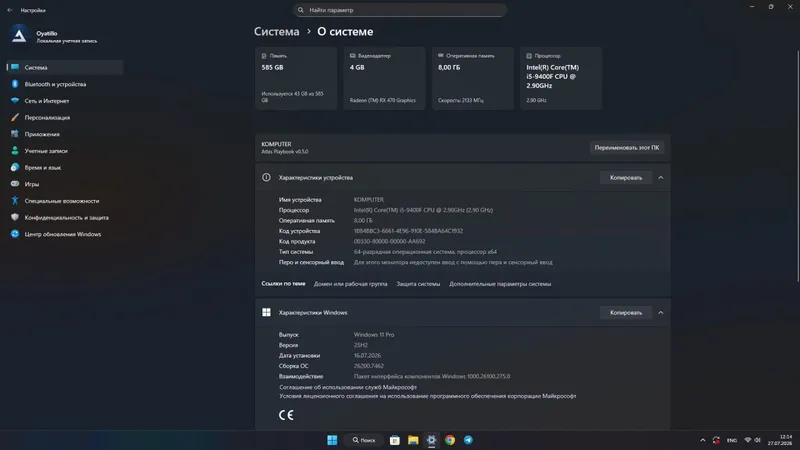This screenshot has width=800, height=450.
Task: Collapse Характеристики устройства section chevron
Action: tap(661, 178)
